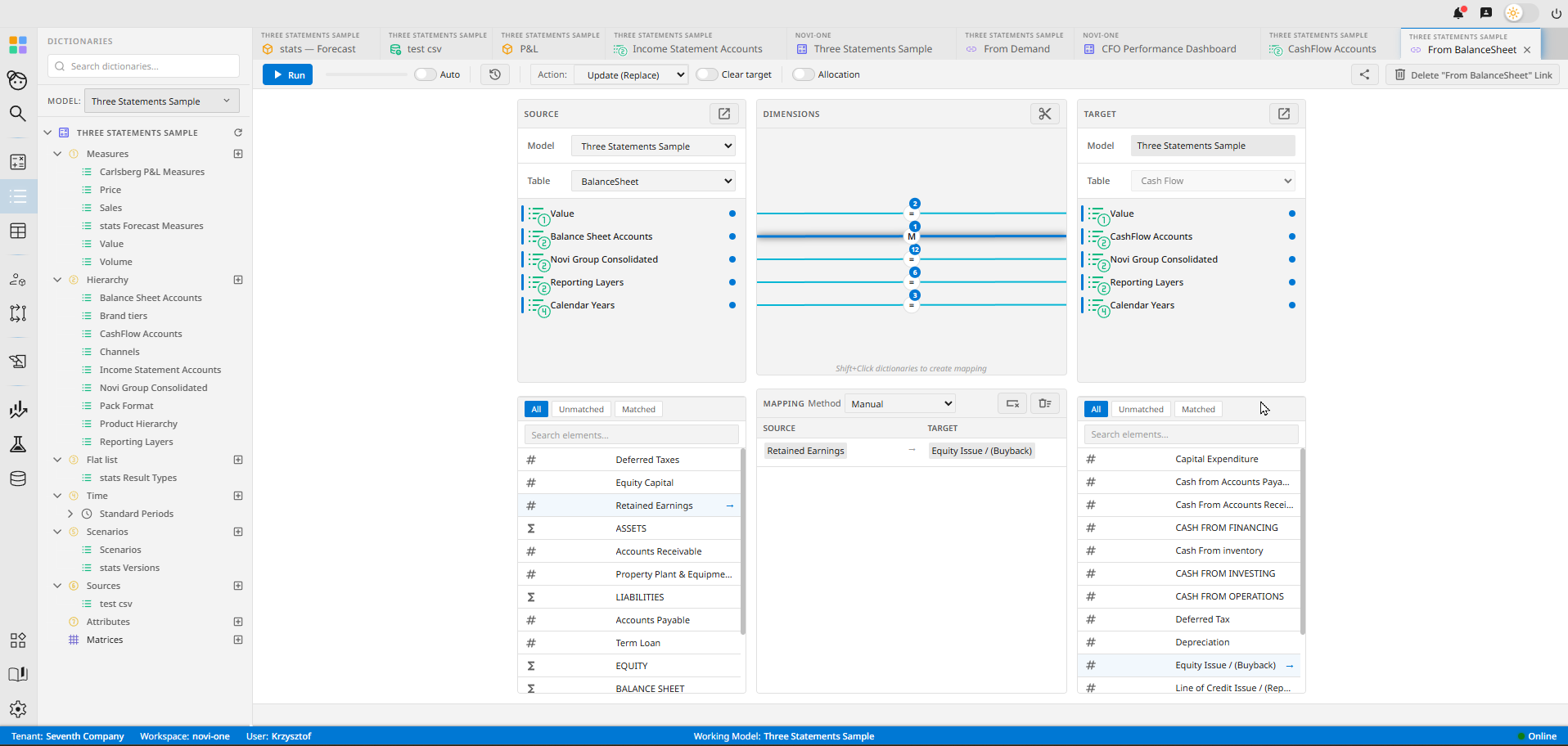Open the Source Model dropdown
This screenshot has height=746, width=1568.
click(653, 146)
